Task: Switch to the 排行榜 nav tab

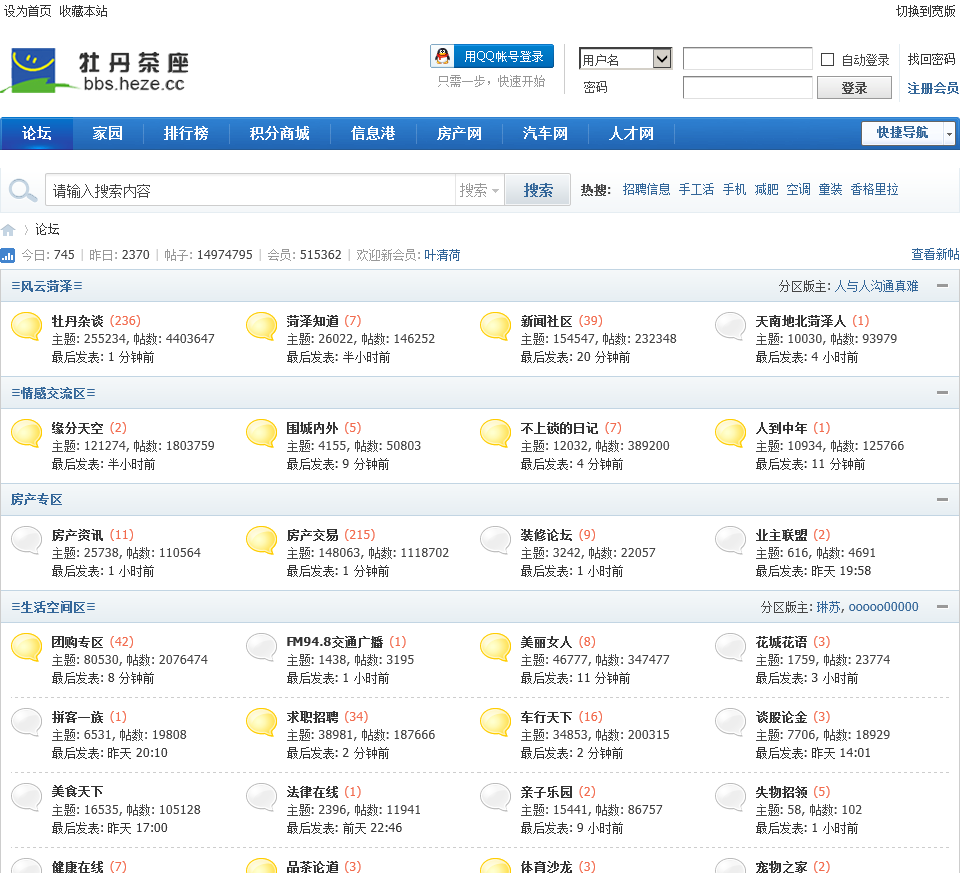Action: [x=186, y=133]
